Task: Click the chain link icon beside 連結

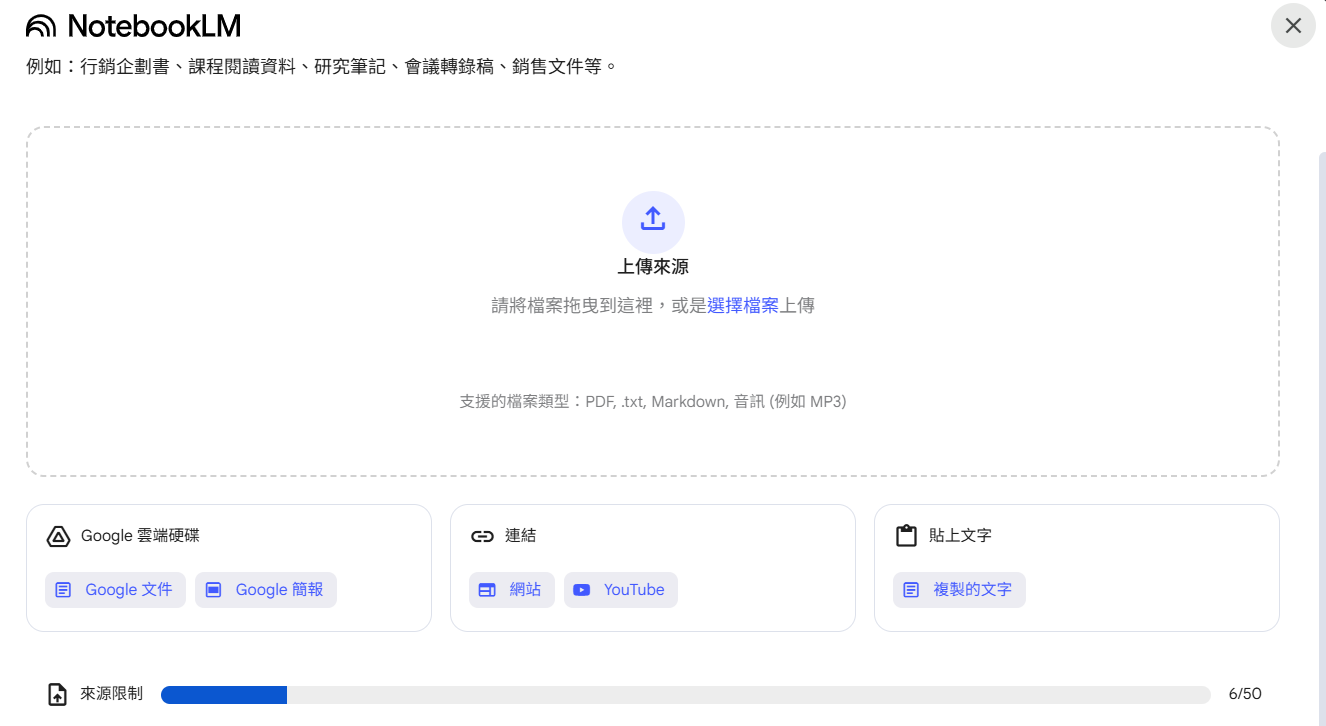Action: tap(482, 536)
